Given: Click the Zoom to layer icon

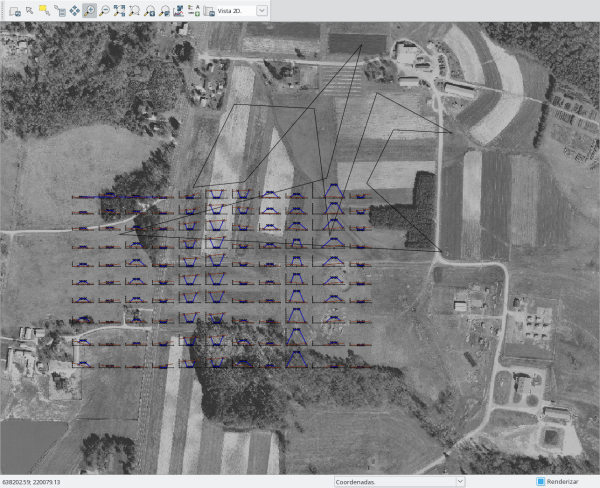Looking at the screenshot, I should [x=150, y=10].
